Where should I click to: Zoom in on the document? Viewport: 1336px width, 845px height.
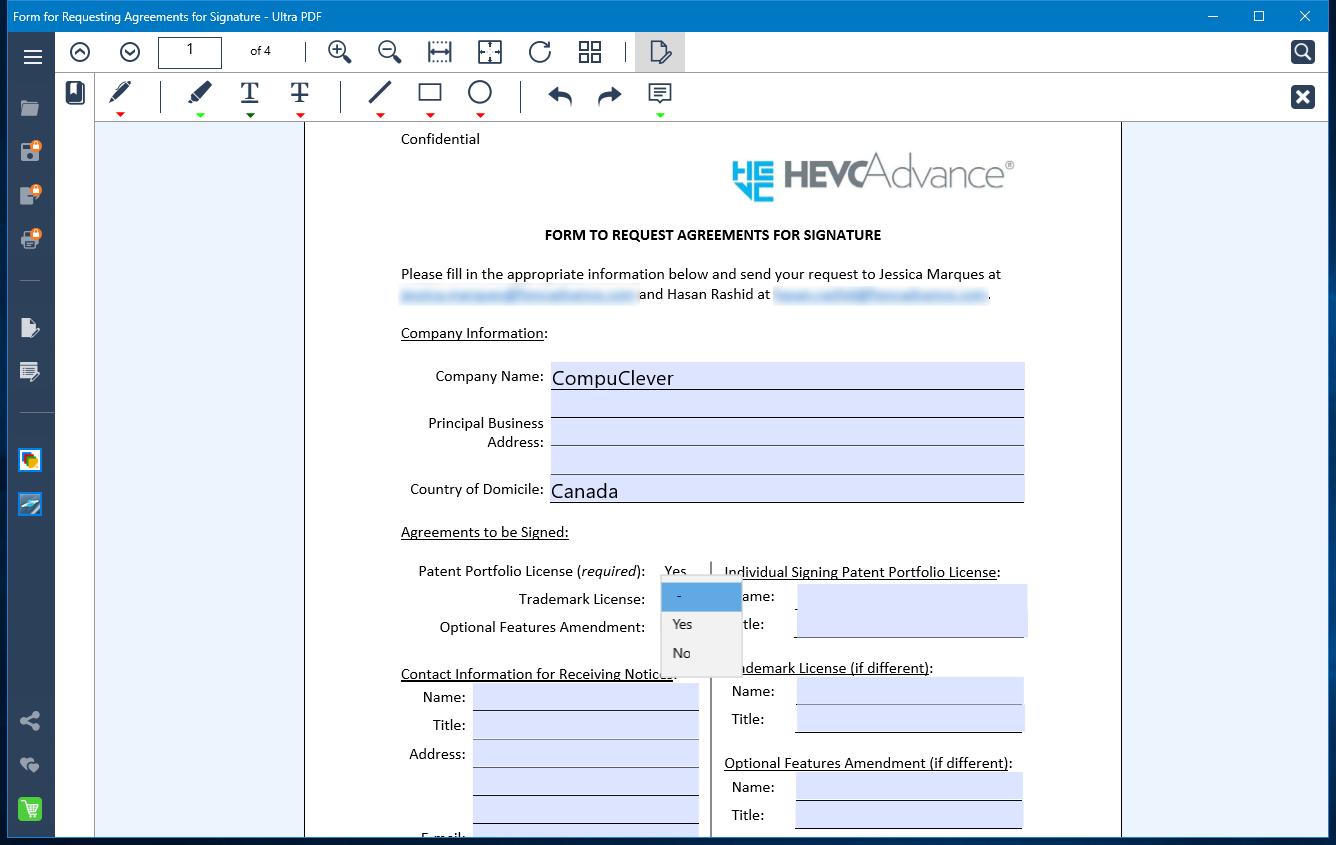click(x=340, y=52)
